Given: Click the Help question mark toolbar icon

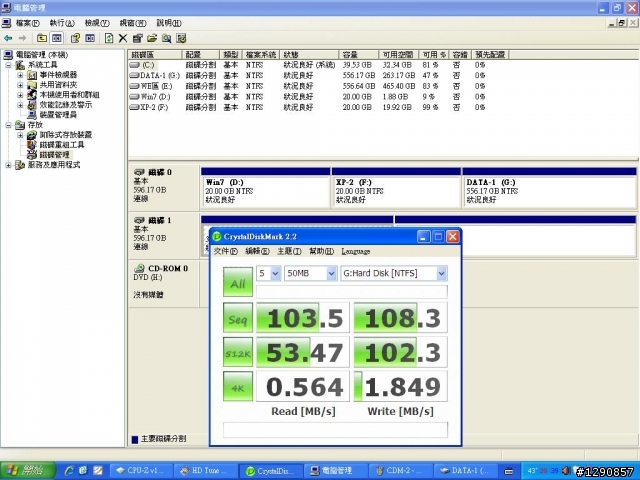Looking at the screenshot, I should [x=75, y=38].
